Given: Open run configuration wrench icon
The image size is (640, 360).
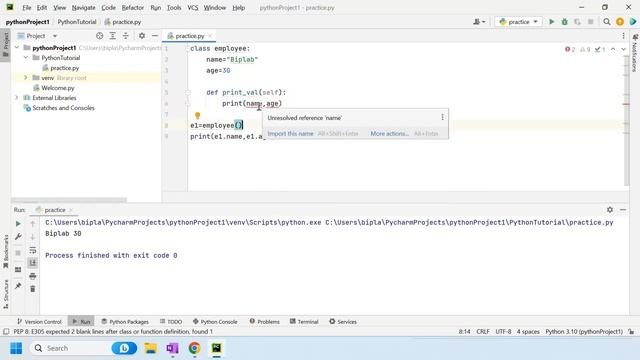Looking at the screenshot, I should point(18,237).
